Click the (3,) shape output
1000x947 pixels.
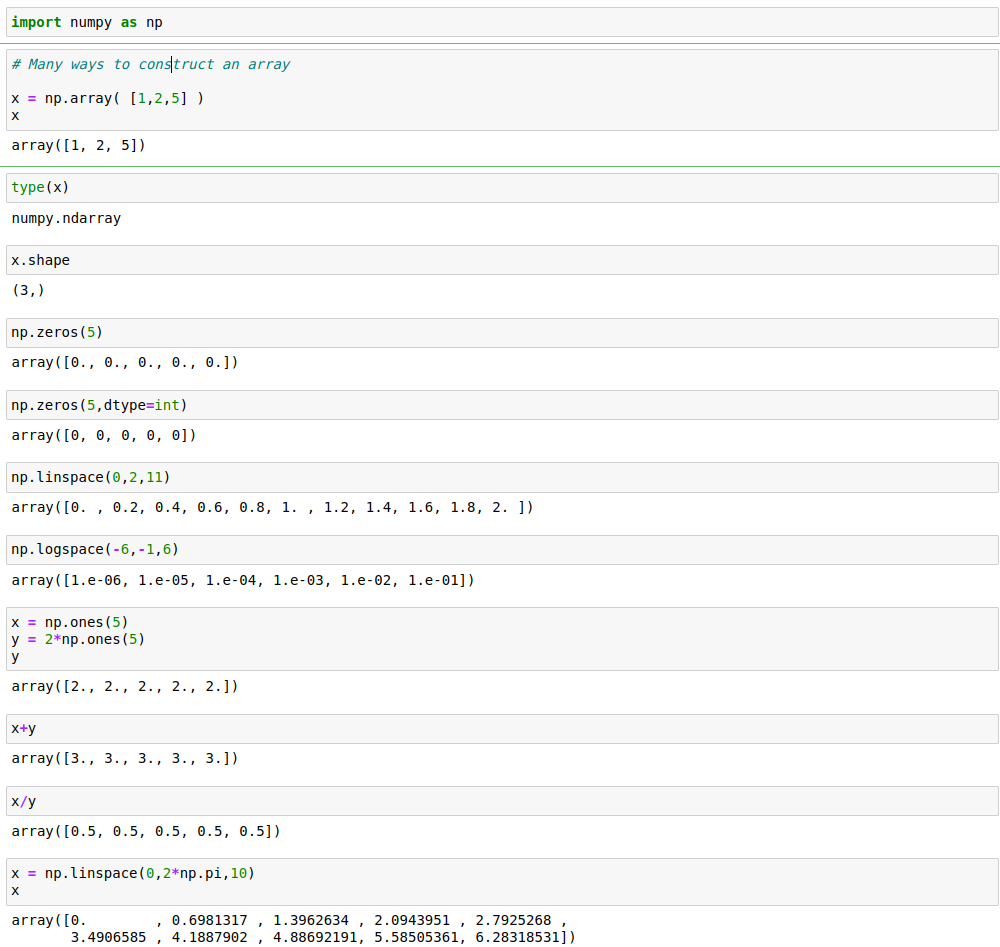point(28,290)
